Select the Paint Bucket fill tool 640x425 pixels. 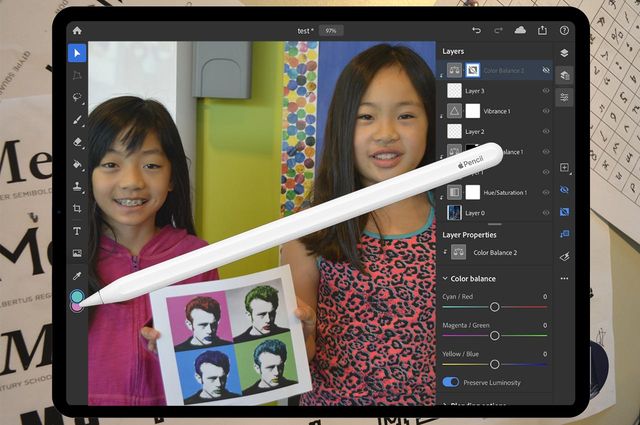[77, 164]
